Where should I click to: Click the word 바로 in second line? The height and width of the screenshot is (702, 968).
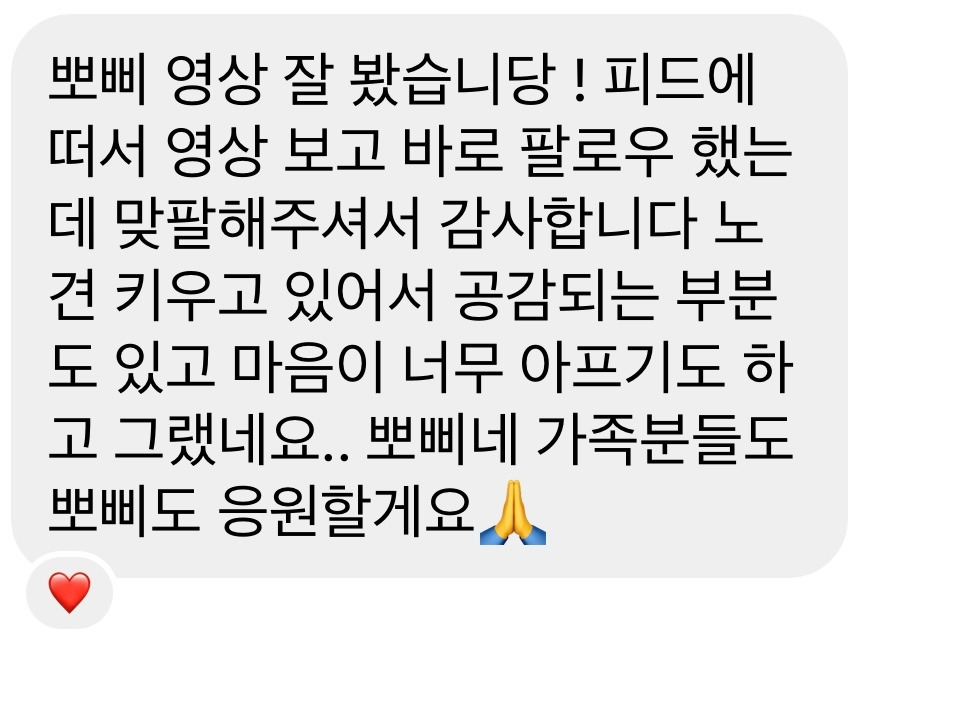coord(453,153)
